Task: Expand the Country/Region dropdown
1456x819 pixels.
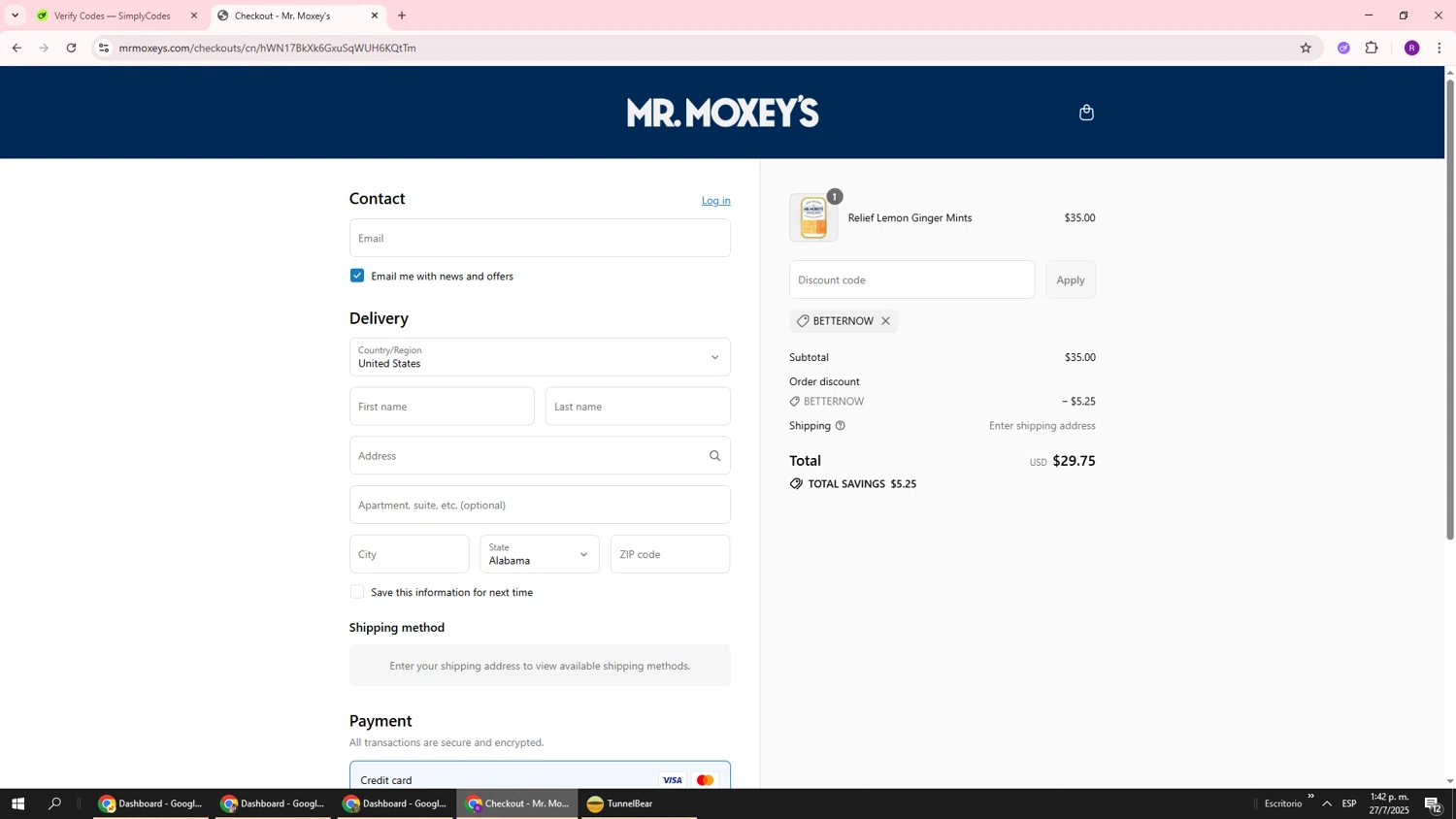Action: 540,357
